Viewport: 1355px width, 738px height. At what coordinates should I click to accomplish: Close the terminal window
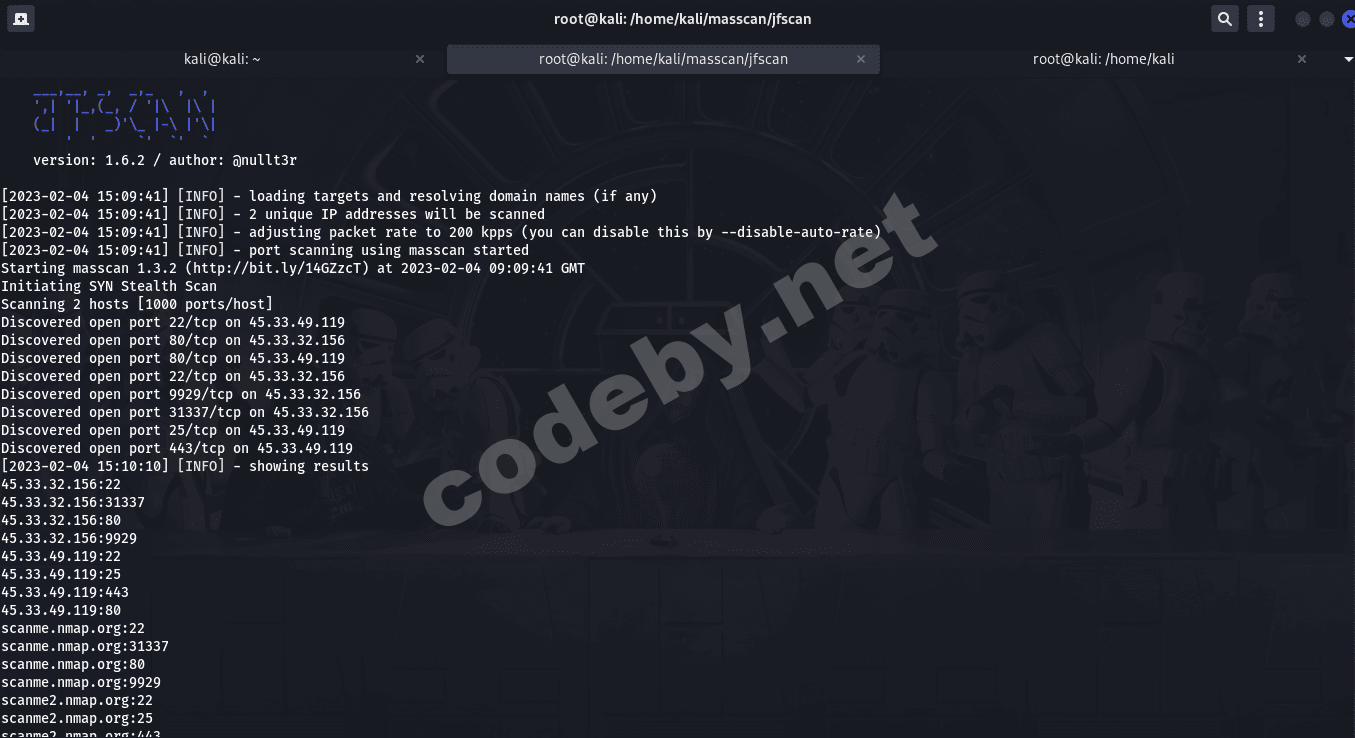1348,19
